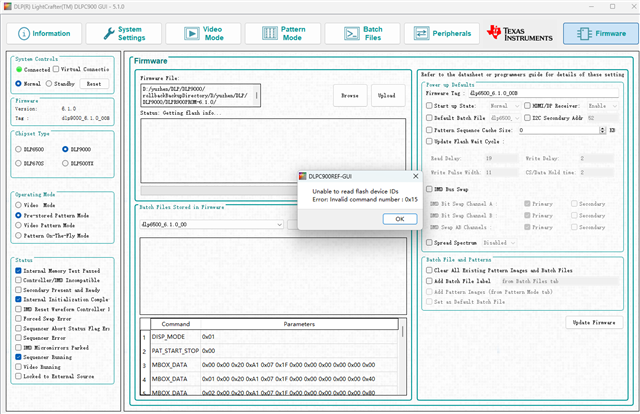Enable DMD Bus Swap checkbox
Image resolution: width=640 pixels, height=414 pixels.
pyautogui.click(x=429, y=189)
